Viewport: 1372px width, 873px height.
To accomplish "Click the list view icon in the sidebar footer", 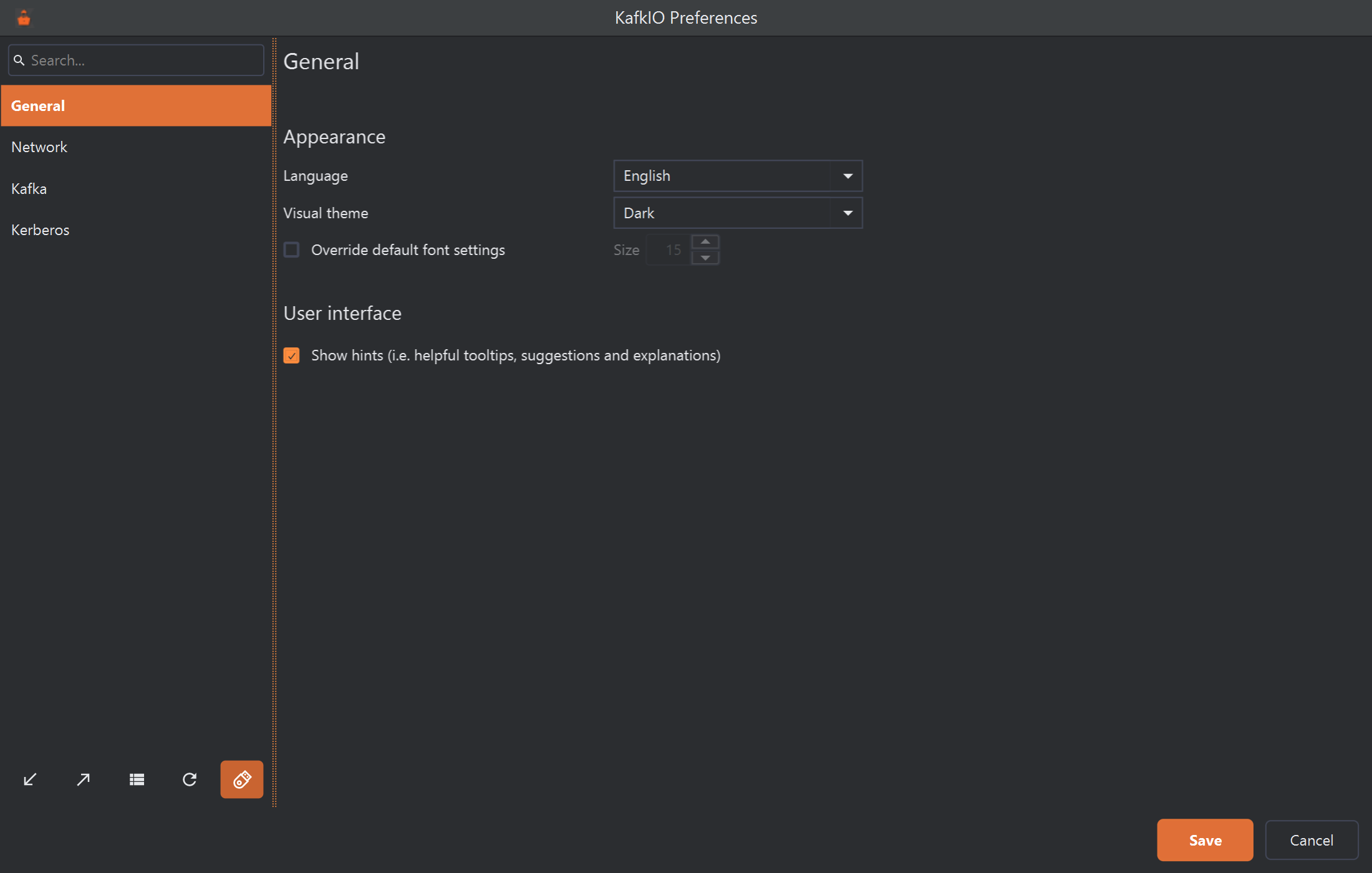I will 137,779.
